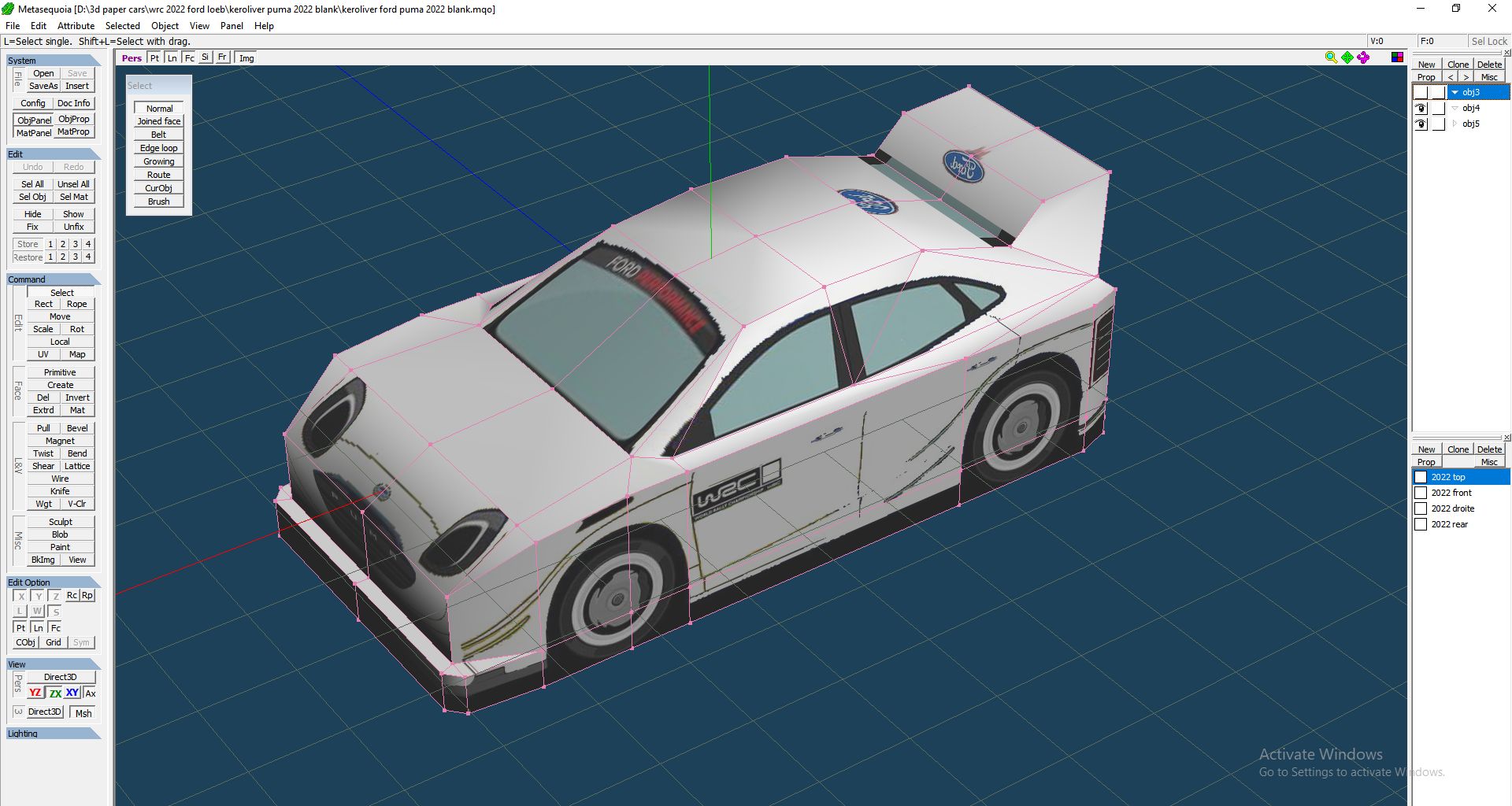The image size is (1512, 806).
Task: Toggle visibility of obj5
Action: tap(1421, 124)
